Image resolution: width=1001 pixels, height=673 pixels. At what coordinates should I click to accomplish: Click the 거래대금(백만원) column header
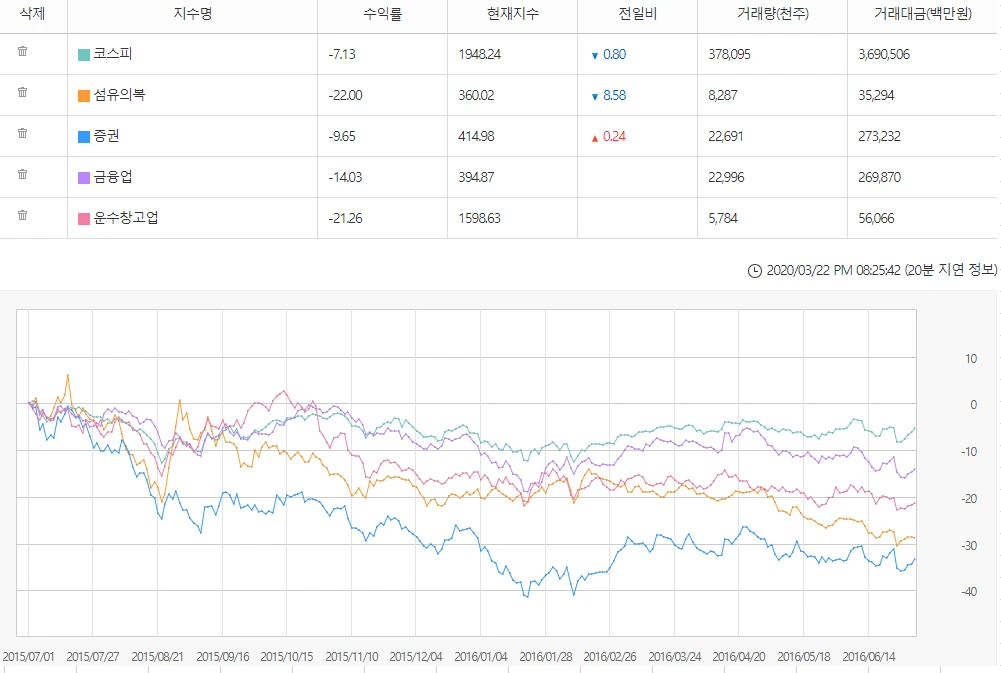922,13
